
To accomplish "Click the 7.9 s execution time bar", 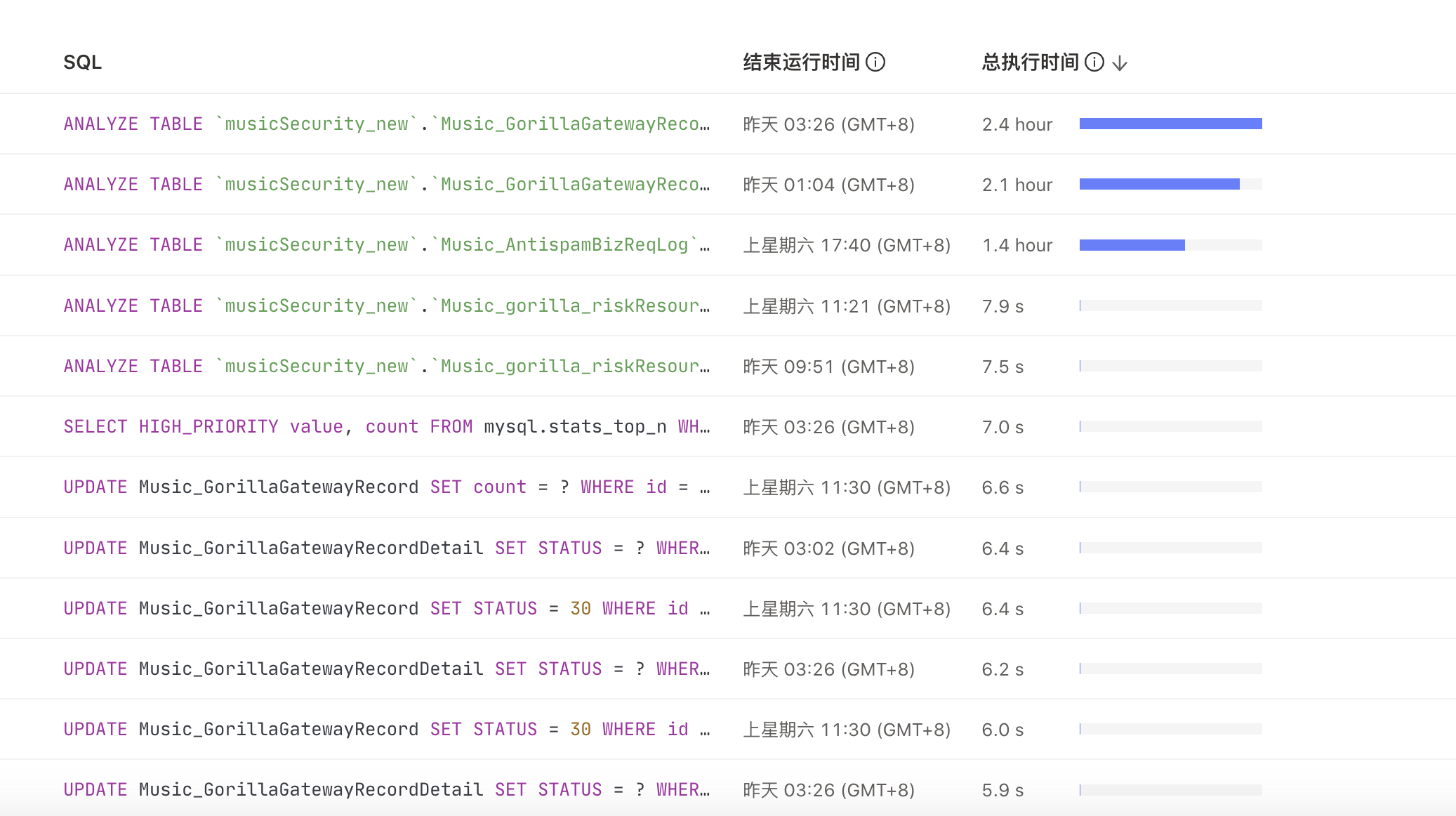I will pyautogui.click(x=1171, y=305).
